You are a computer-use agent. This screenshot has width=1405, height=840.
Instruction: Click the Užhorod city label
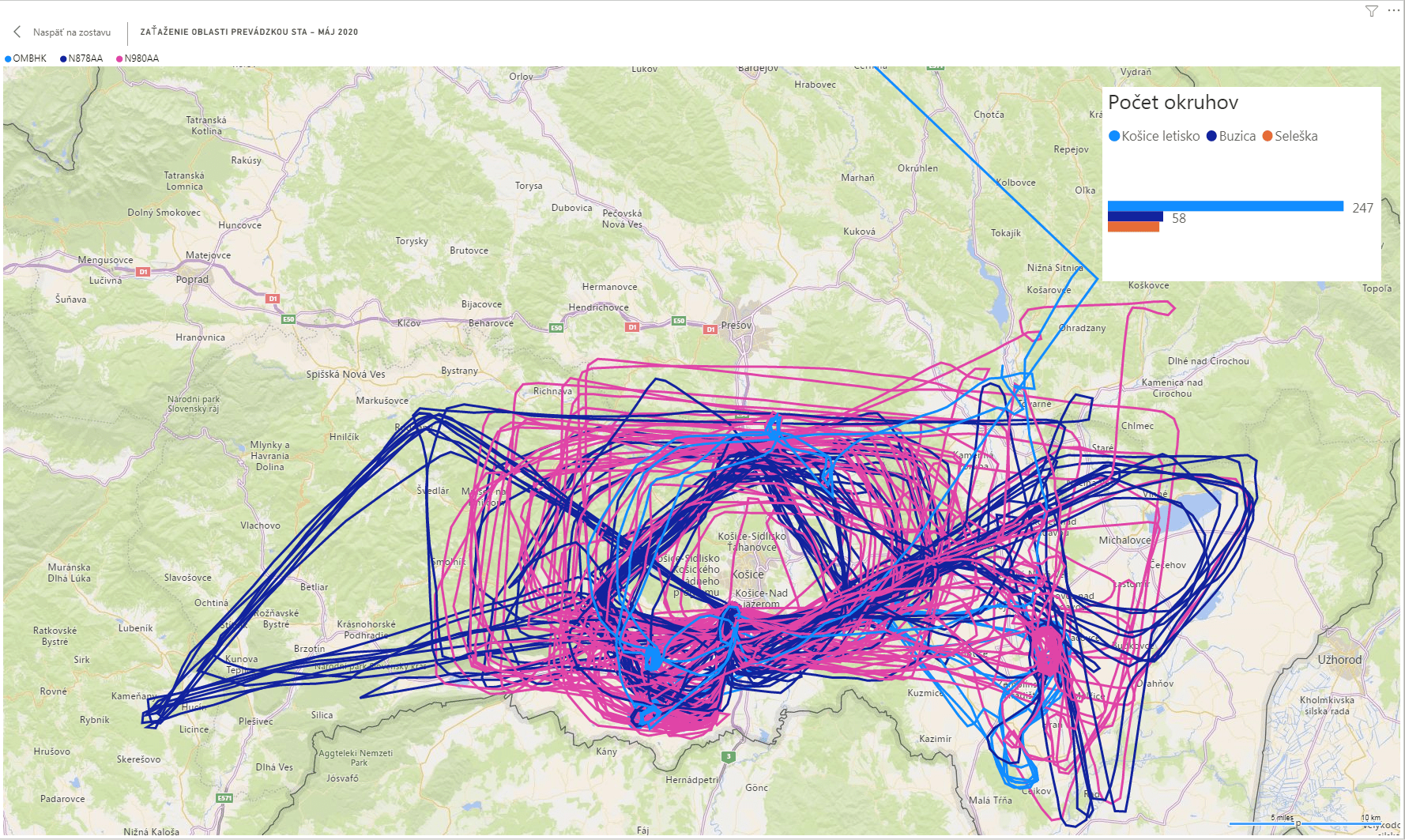[1339, 659]
